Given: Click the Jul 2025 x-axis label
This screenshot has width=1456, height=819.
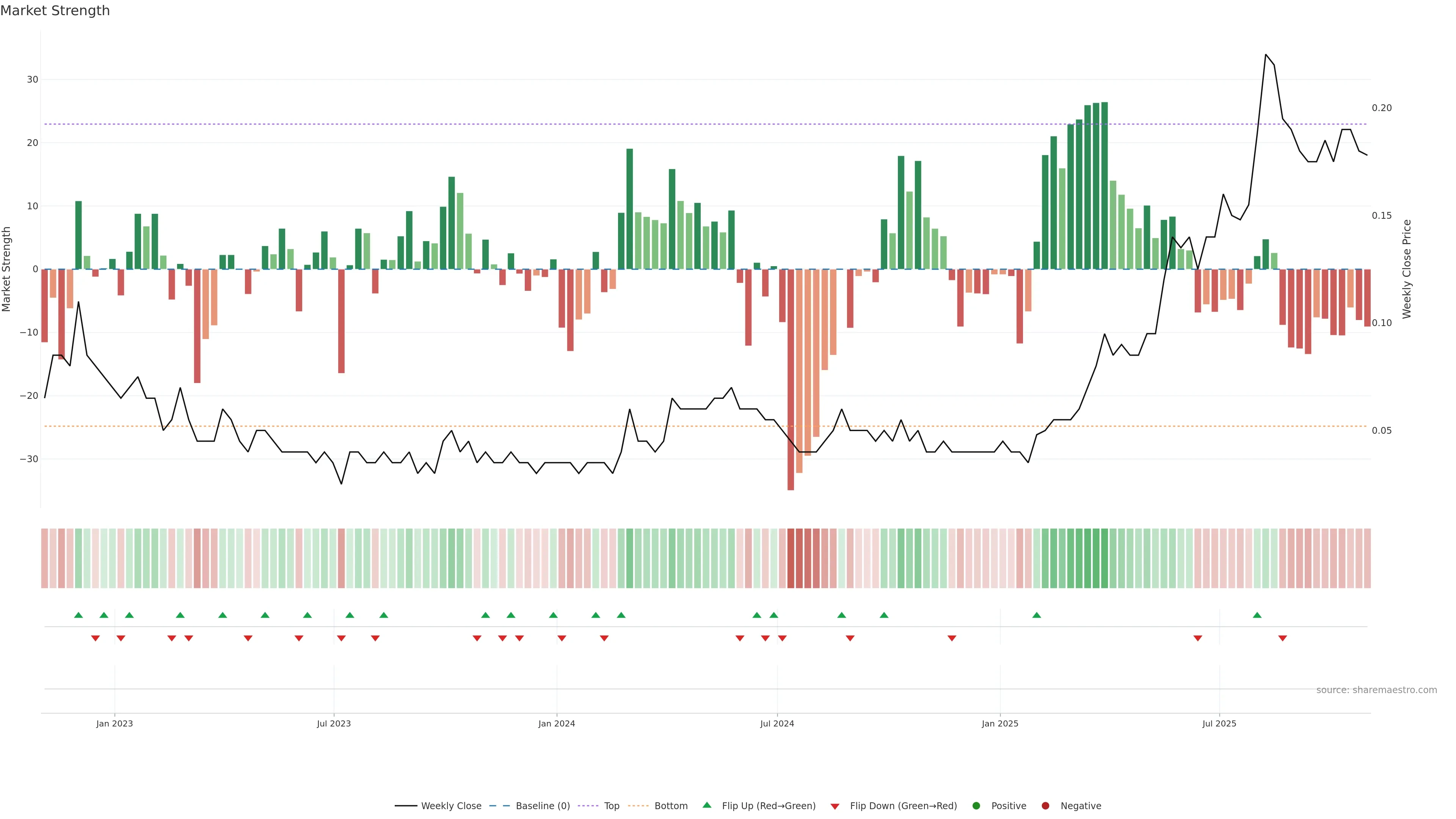Looking at the screenshot, I should click(1219, 723).
